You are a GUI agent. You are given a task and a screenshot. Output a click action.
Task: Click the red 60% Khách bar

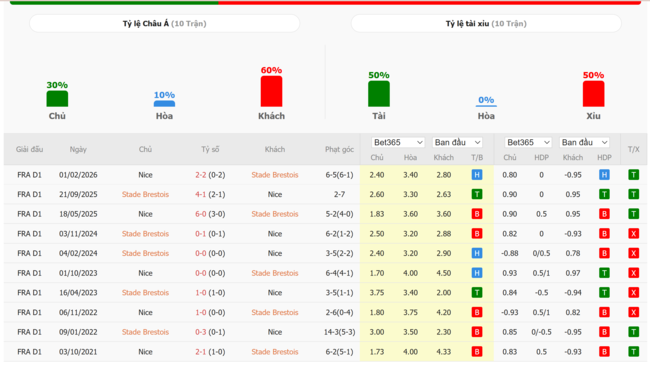pyautogui.click(x=272, y=92)
